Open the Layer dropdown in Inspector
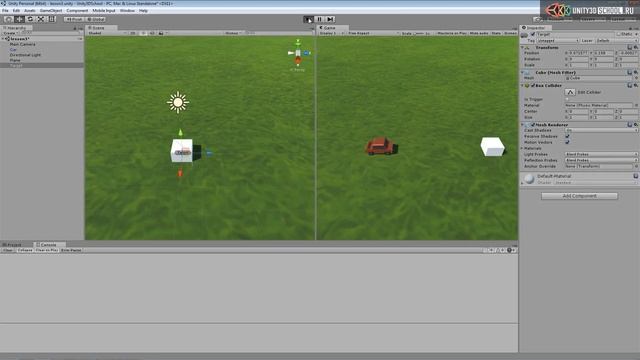Image resolution: width=640 pixels, height=360 pixels. (x=616, y=41)
